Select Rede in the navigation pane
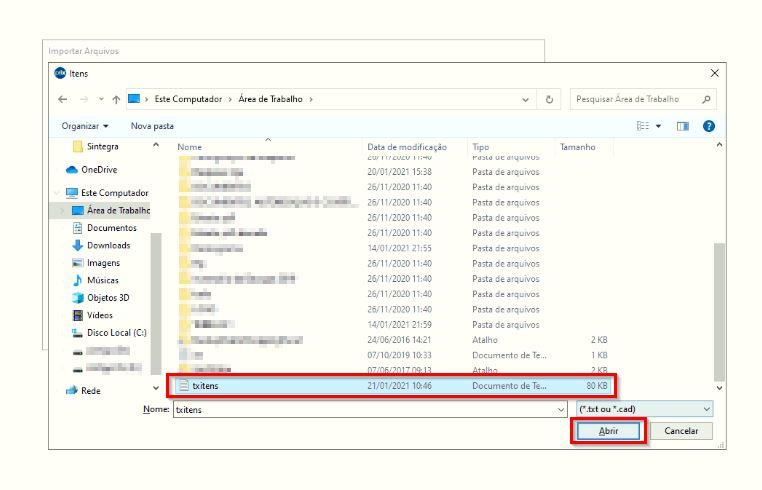 tap(83, 391)
